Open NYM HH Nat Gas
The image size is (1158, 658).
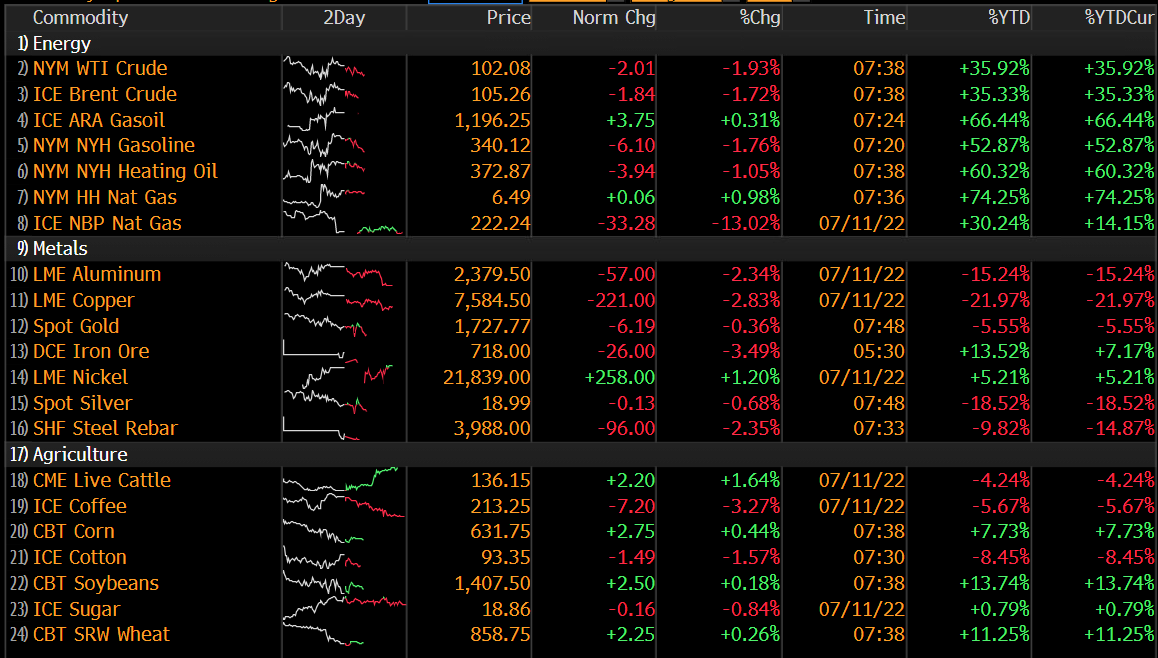pyautogui.click(x=105, y=197)
